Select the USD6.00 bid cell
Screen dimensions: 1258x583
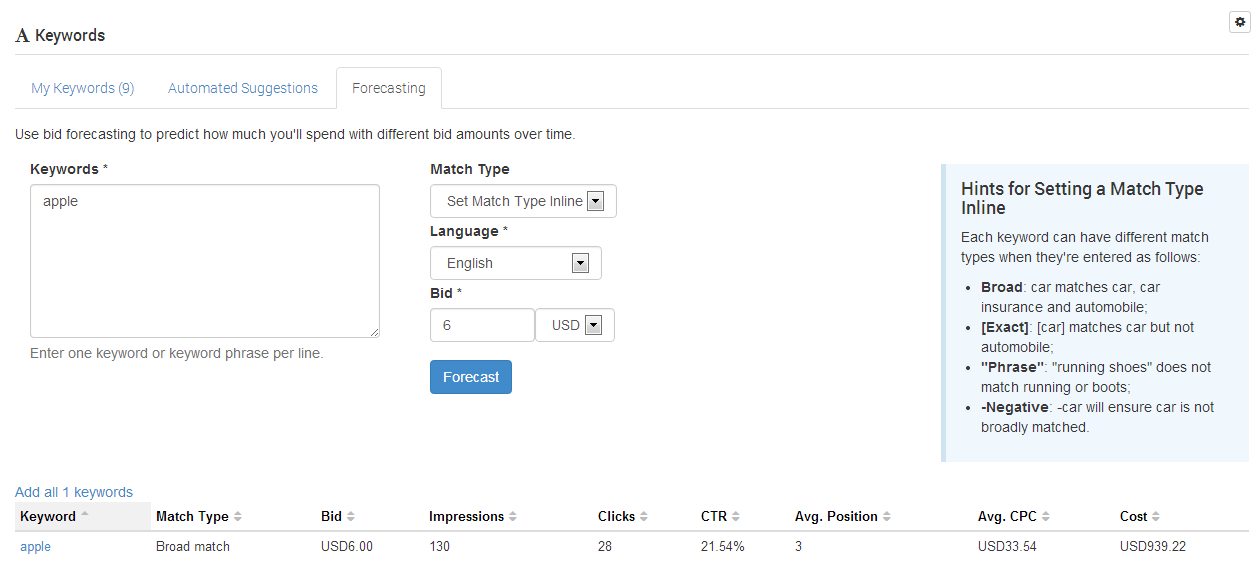click(347, 547)
